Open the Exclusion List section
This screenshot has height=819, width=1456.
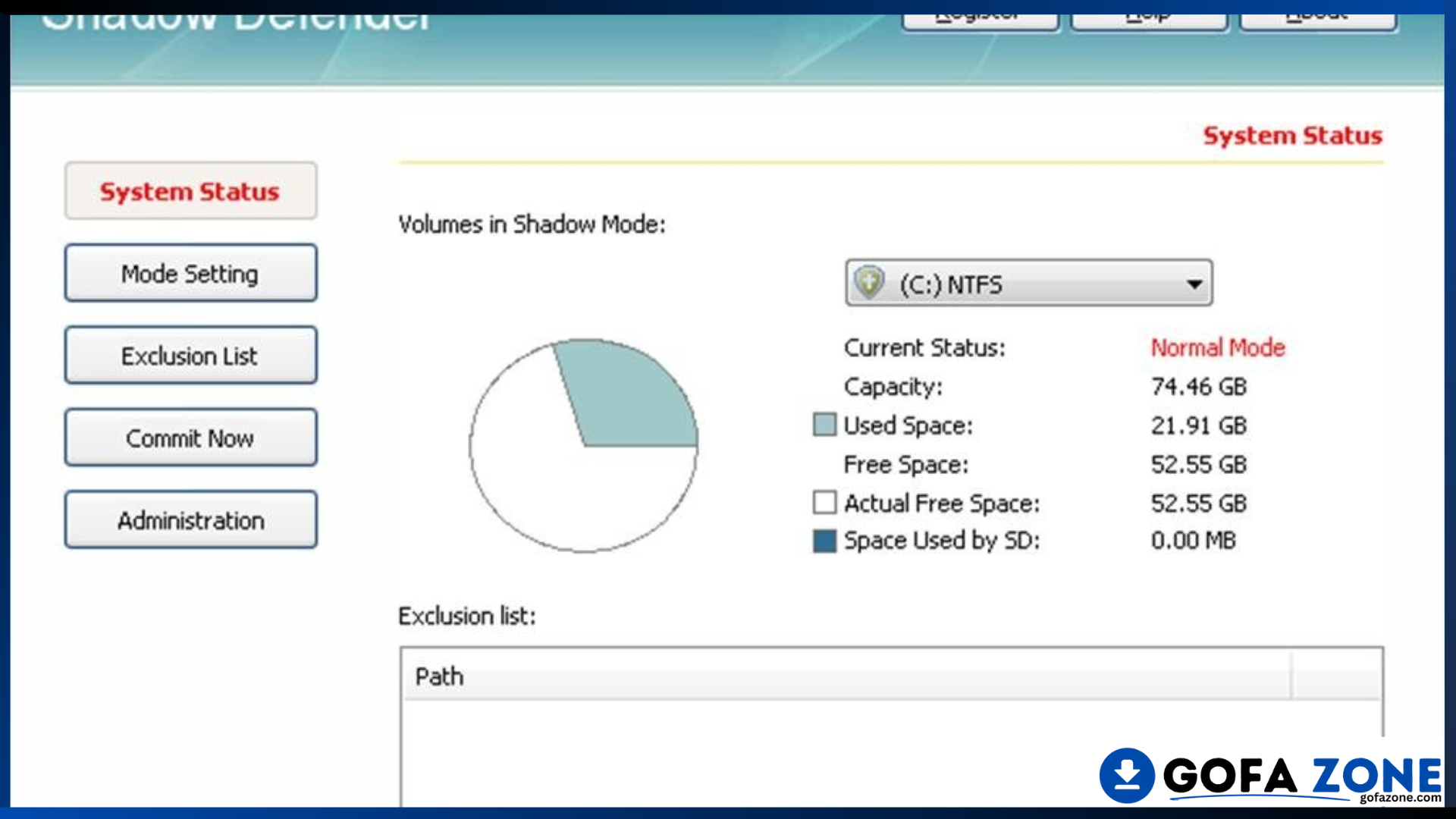pos(190,356)
